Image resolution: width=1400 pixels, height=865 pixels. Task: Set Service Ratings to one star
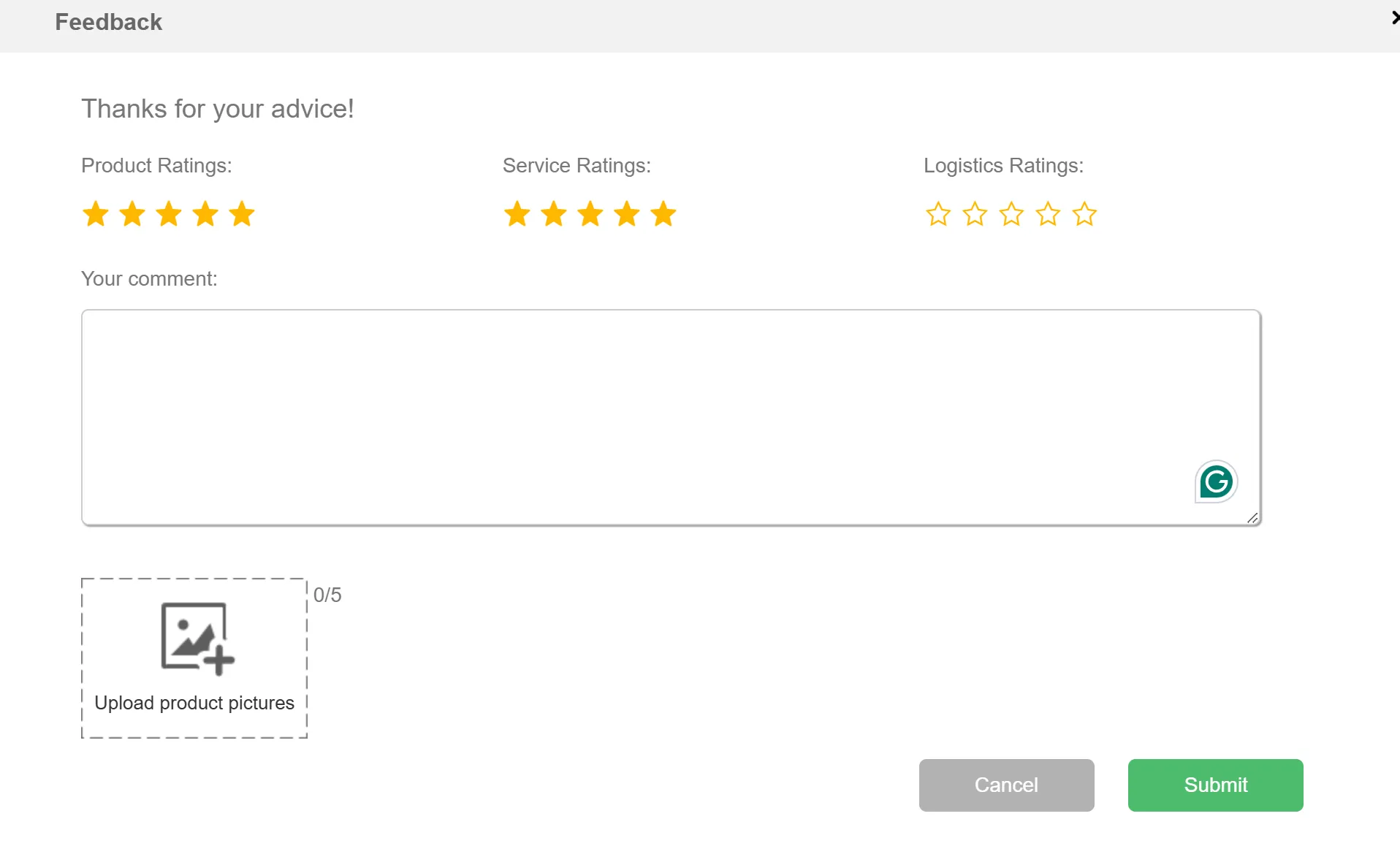(x=517, y=215)
